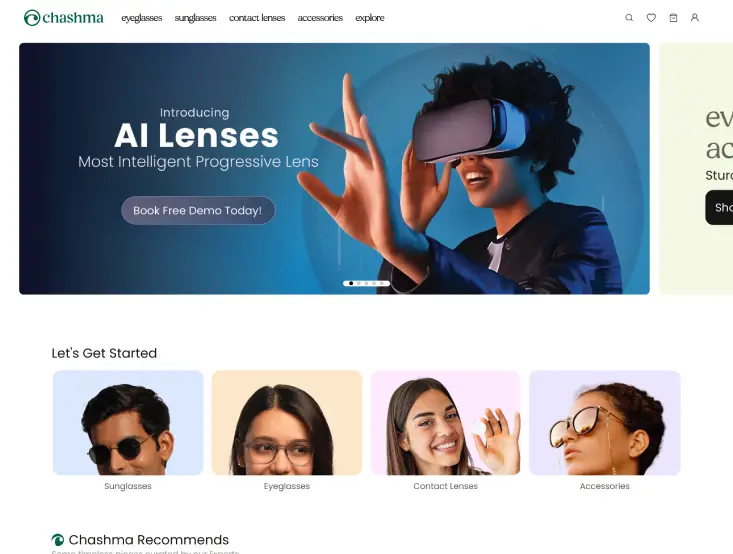Open the sunglasses menu
The width and height of the screenshot is (733, 554).
point(195,18)
